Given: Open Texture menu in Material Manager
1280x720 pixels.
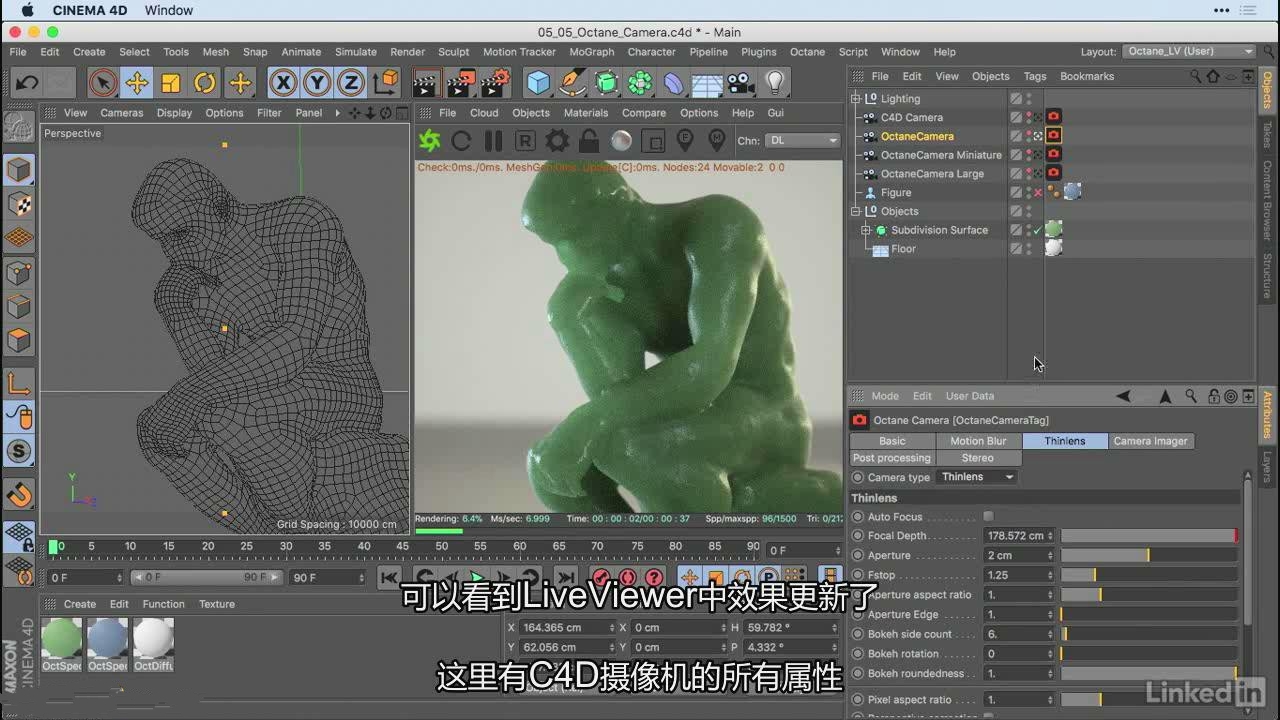Looking at the screenshot, I should tap(217, 604).
